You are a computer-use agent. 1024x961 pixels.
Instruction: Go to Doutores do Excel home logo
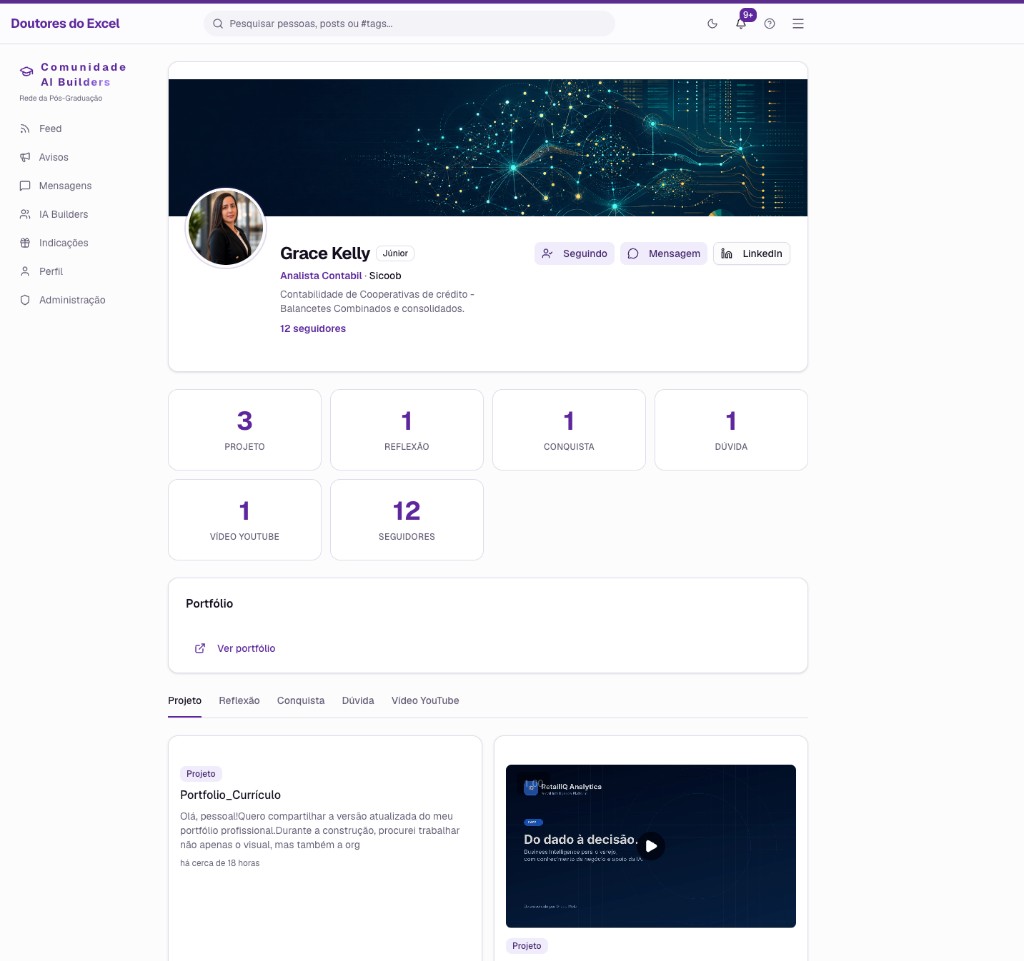[65, 24]
